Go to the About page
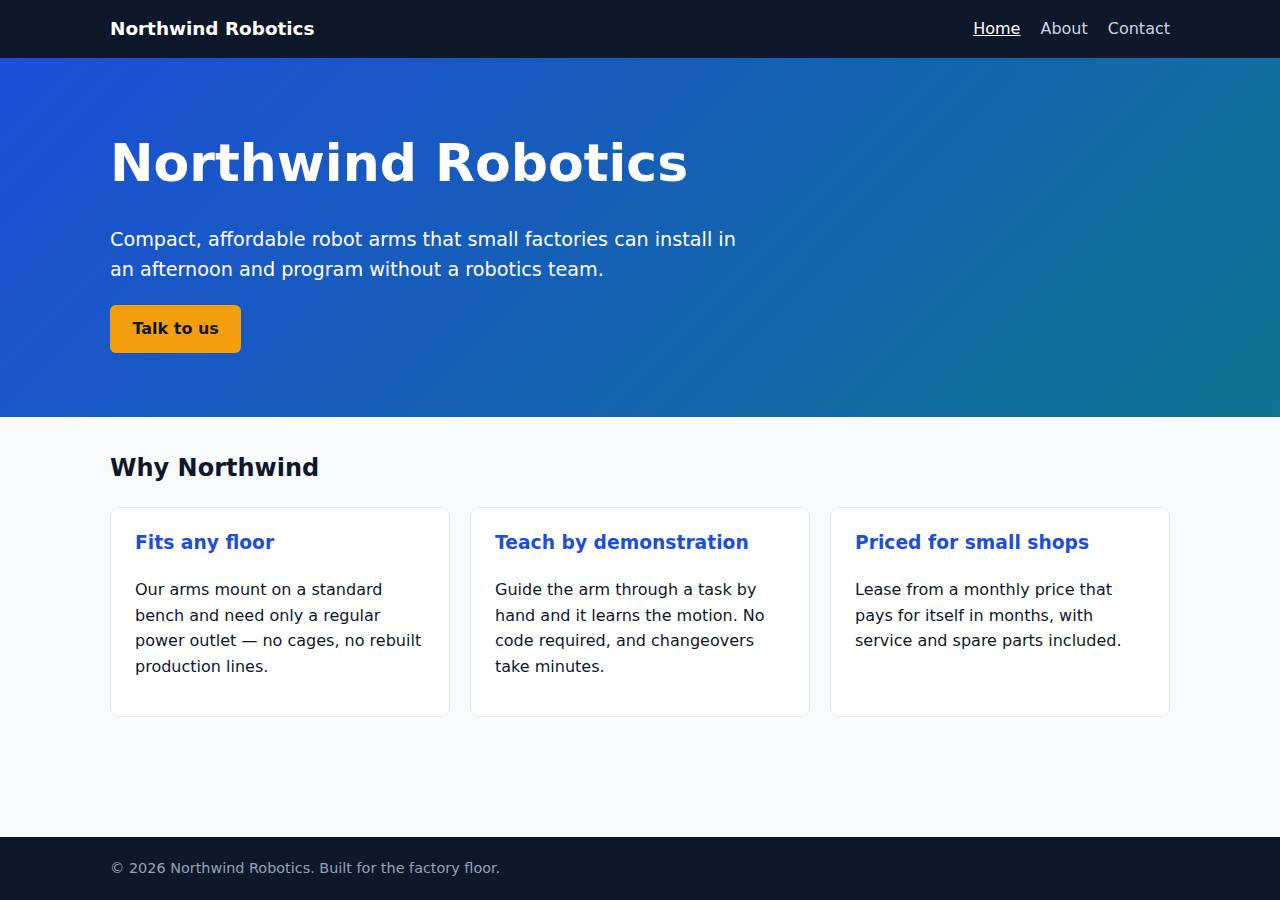This screenshot has height=900, width=1280. (1063, 29)
